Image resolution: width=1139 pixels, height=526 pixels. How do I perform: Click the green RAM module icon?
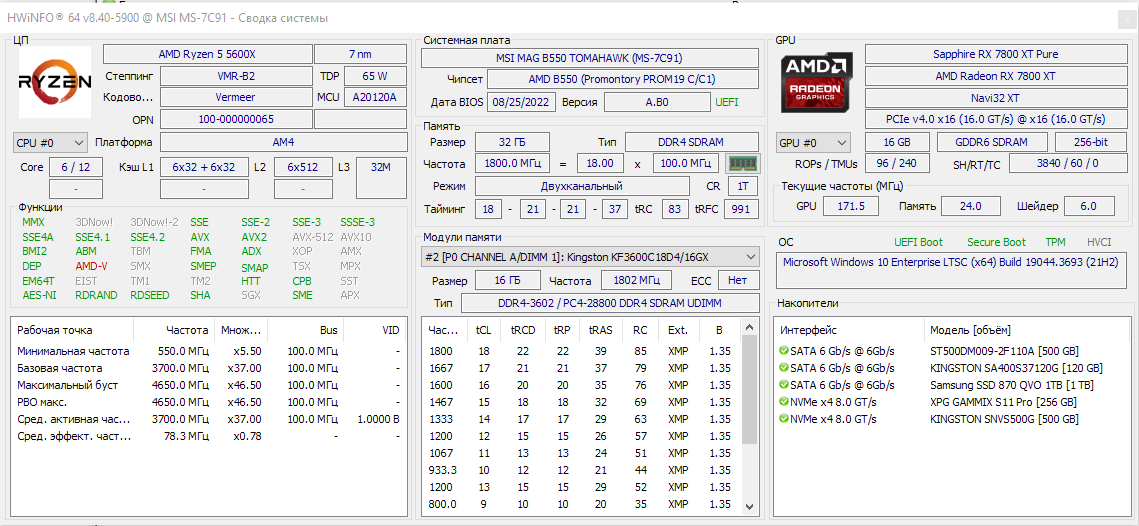(x=742, y=163)
